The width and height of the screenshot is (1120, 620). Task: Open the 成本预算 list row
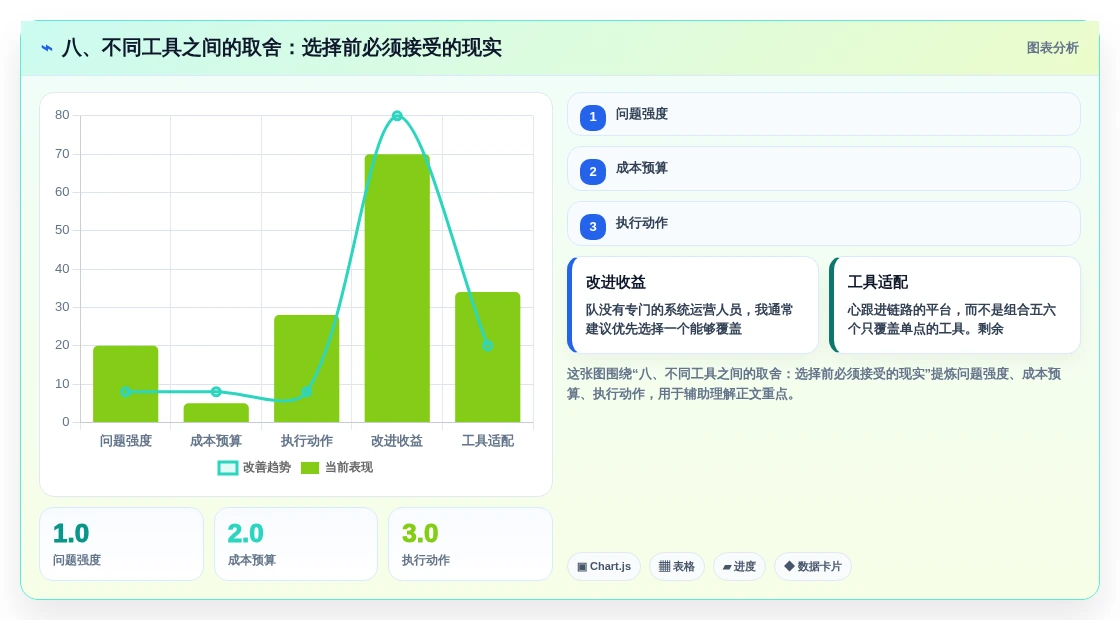824,169
